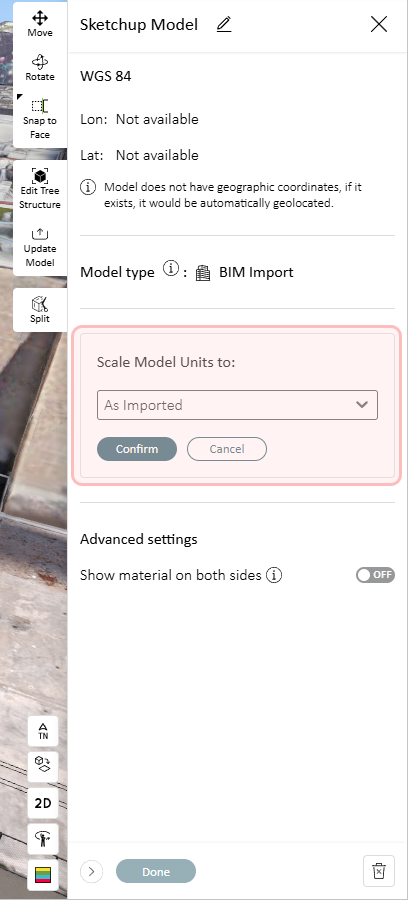The width and height of the screenshot is (408, 900).
Task: Click the Update Model button
Action: point(40,247)
